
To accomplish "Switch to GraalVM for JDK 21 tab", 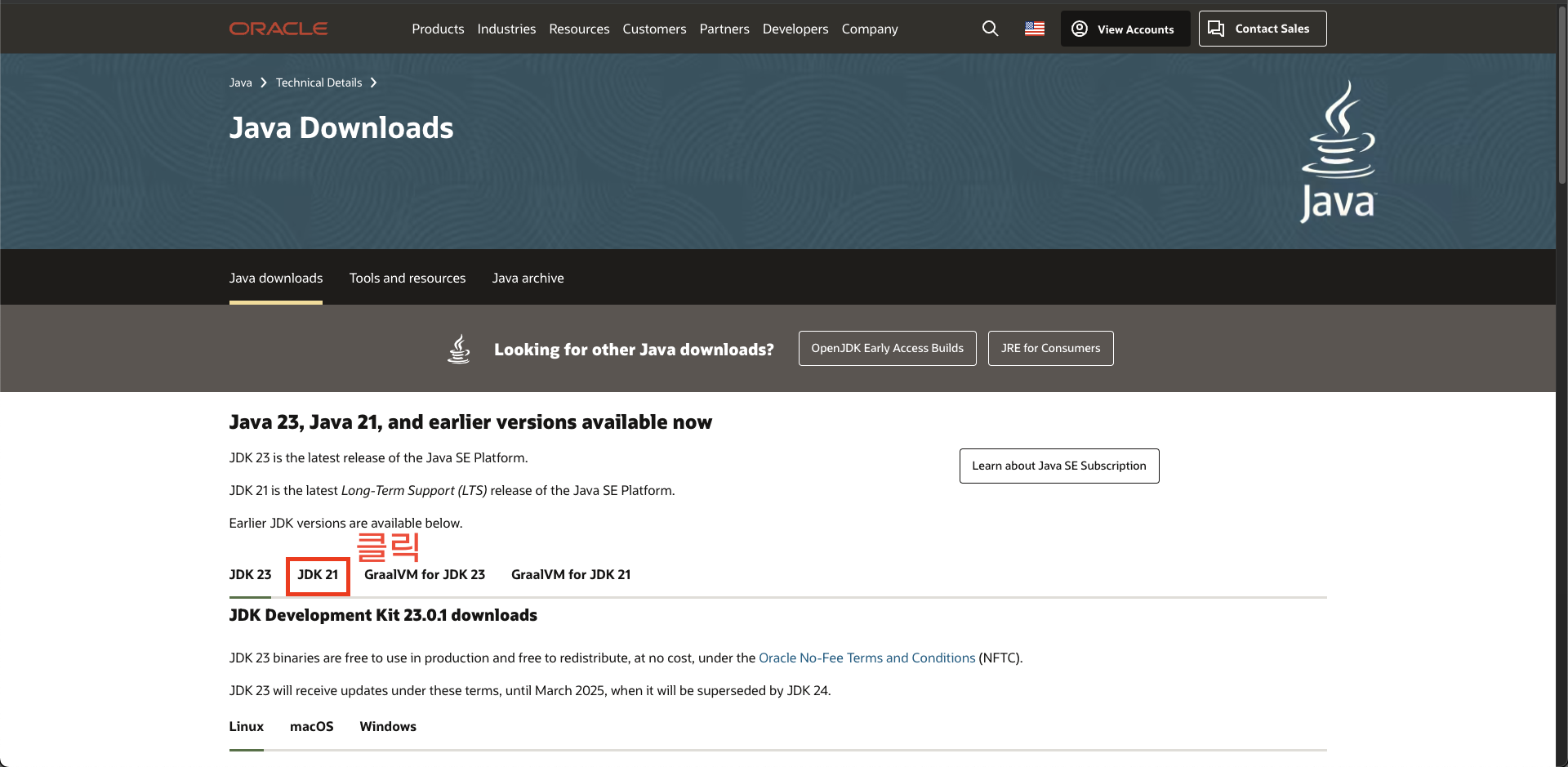I will [571, 574].
